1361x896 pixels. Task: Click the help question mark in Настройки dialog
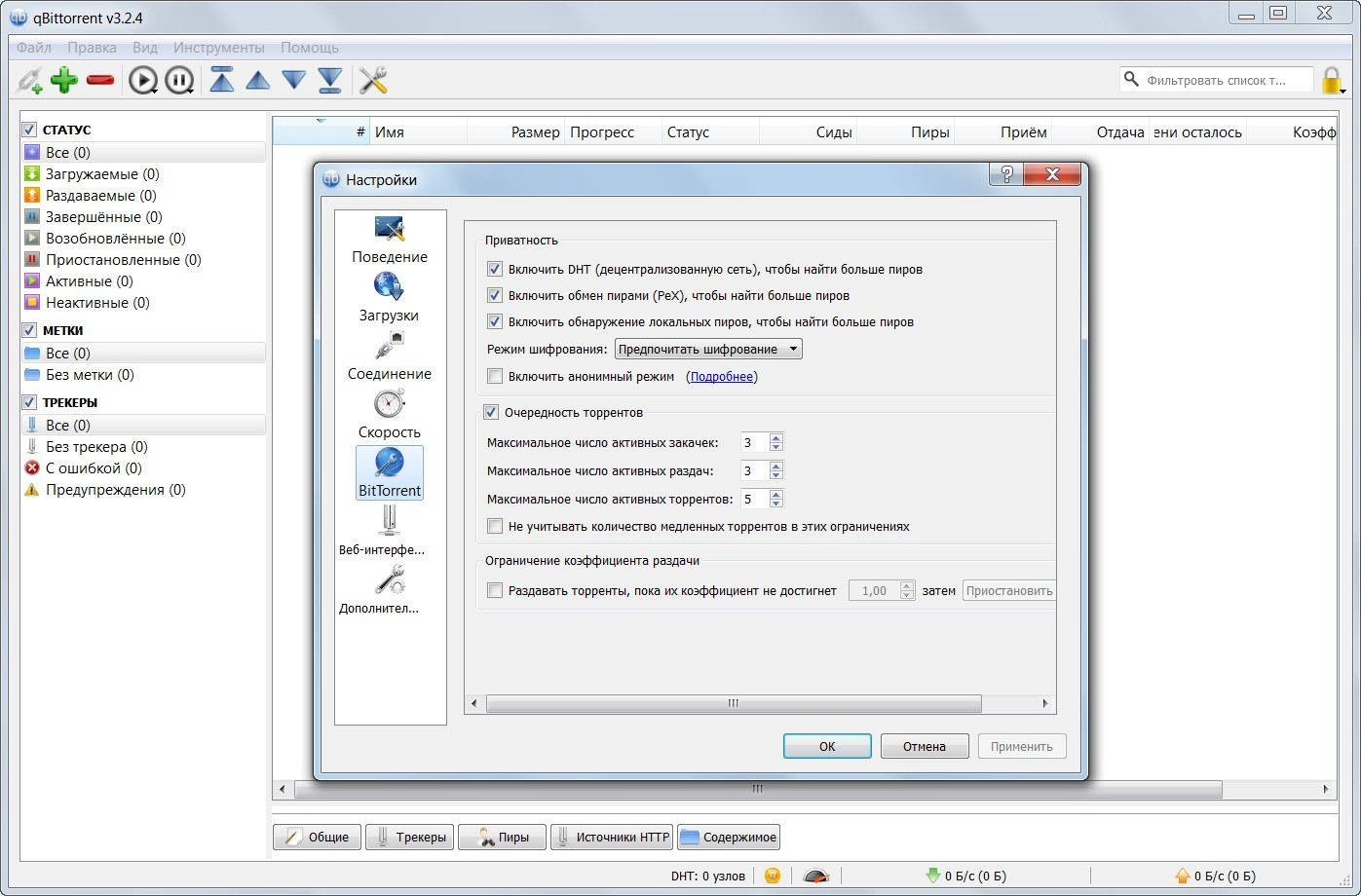[1006, 175]
